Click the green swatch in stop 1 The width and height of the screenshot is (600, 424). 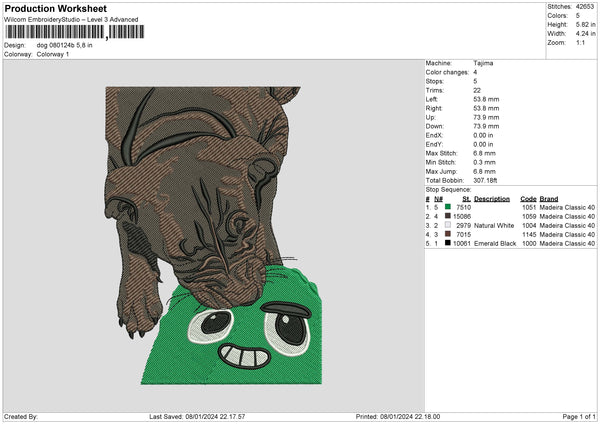pos(447,207)
